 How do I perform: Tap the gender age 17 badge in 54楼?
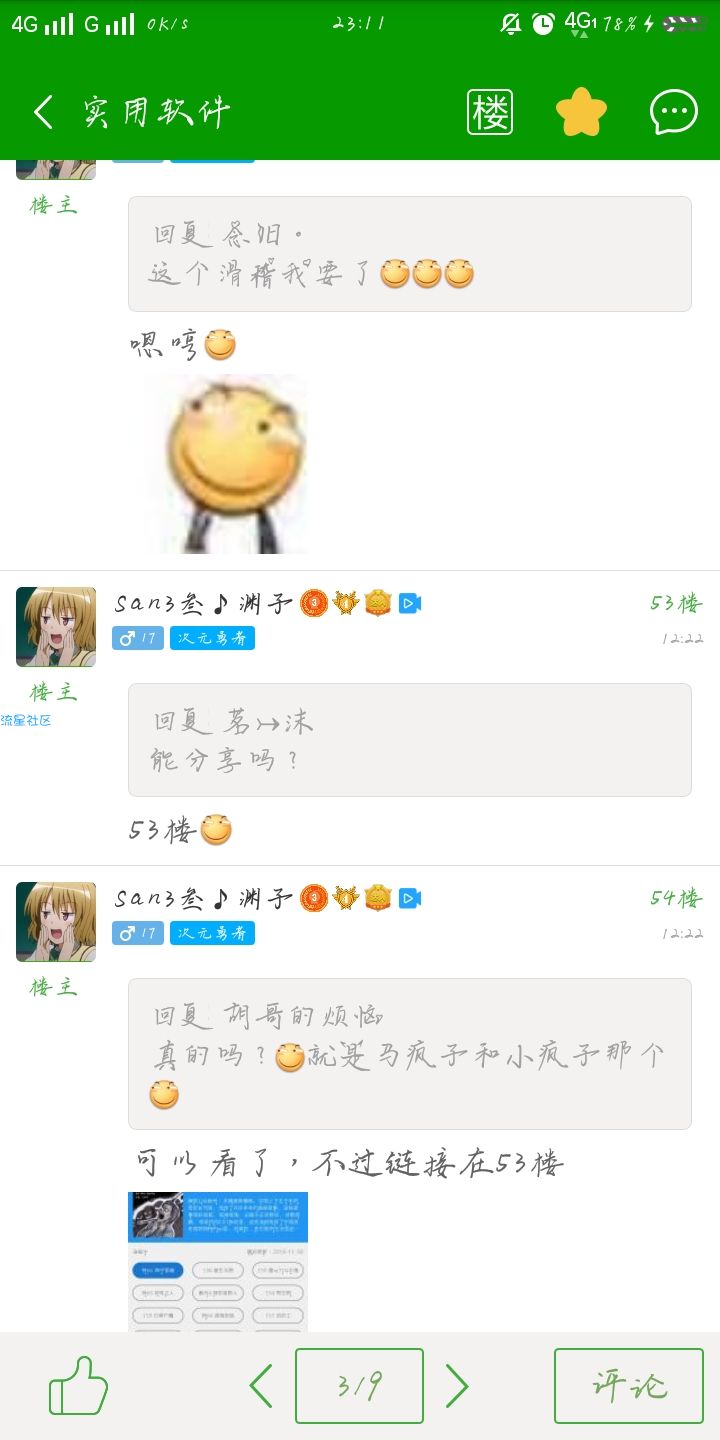pyautogui.click(x=138, y=933)
